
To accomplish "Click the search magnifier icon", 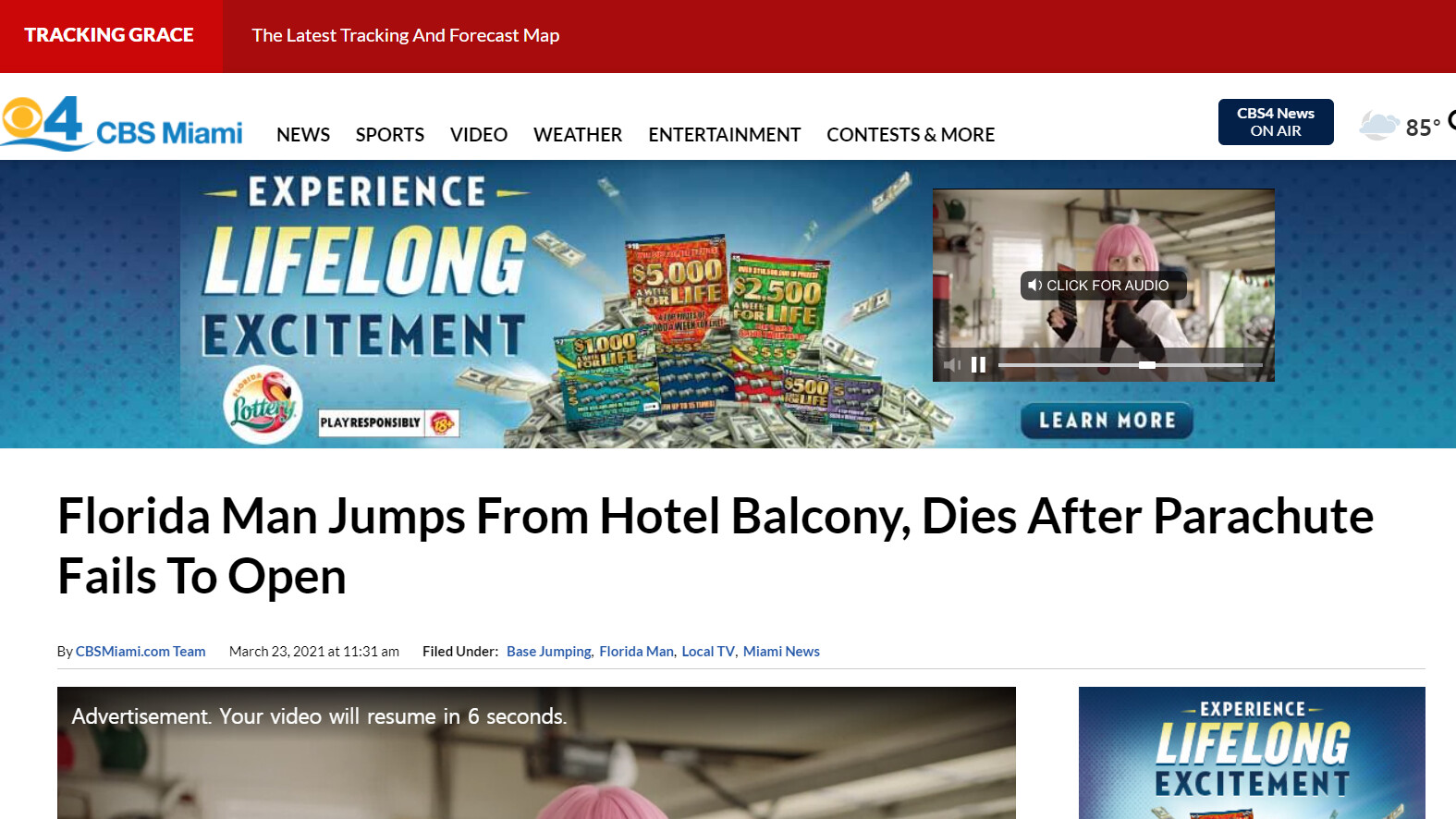I will point(1451,120).
